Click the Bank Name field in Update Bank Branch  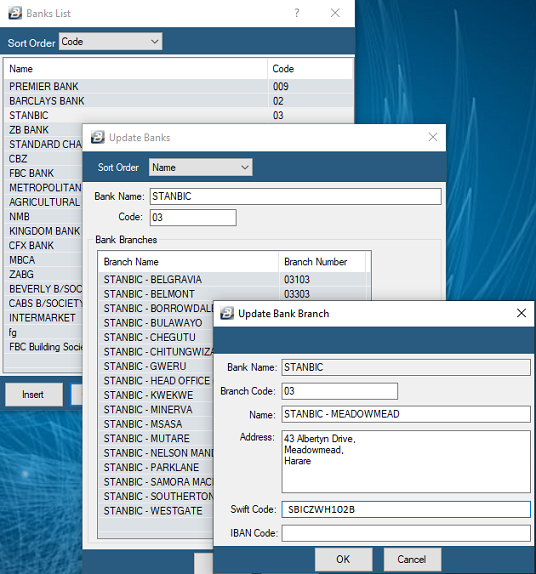point(406,367)
